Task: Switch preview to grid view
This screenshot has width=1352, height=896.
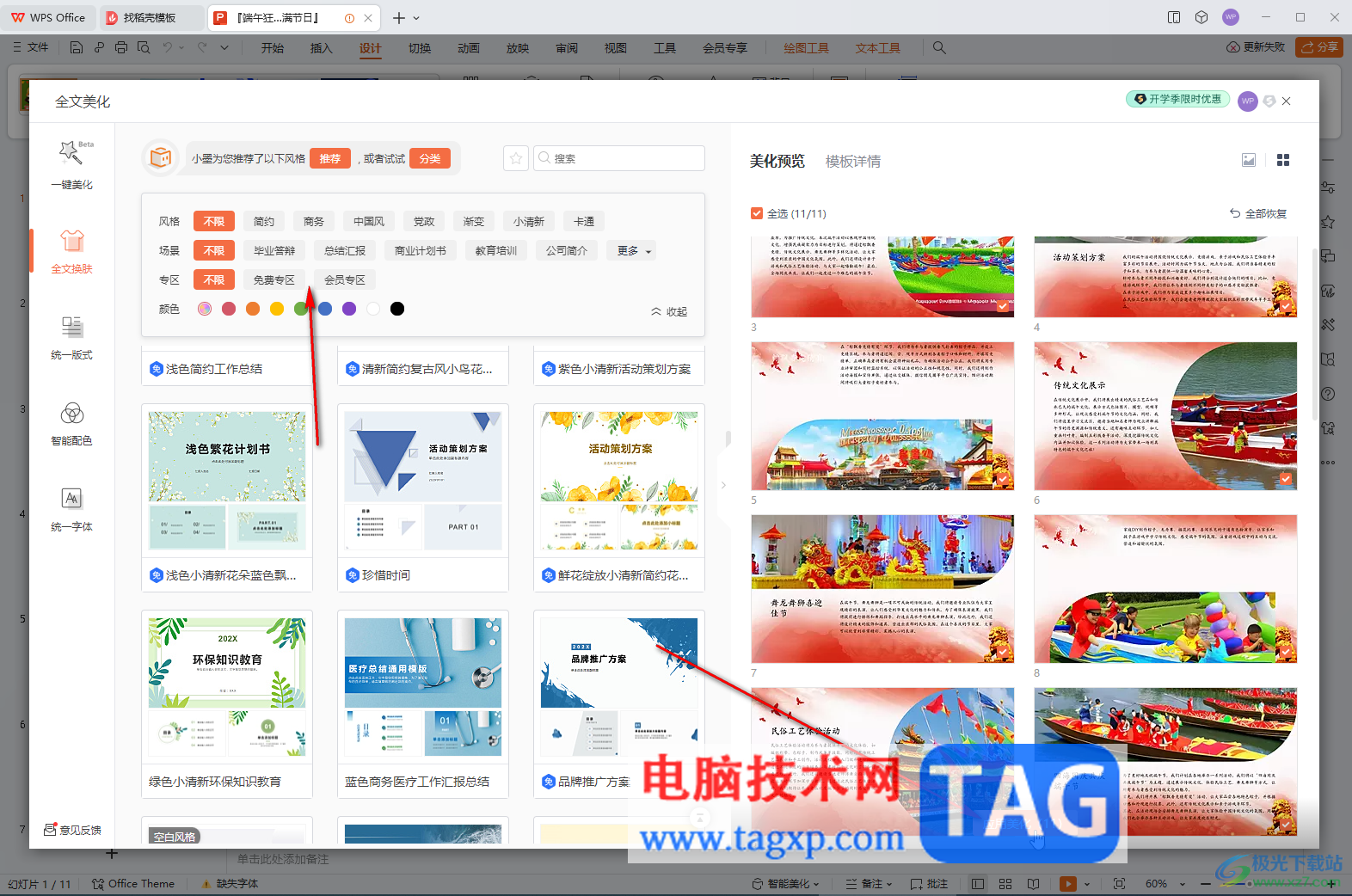Action: (1283, 160)
